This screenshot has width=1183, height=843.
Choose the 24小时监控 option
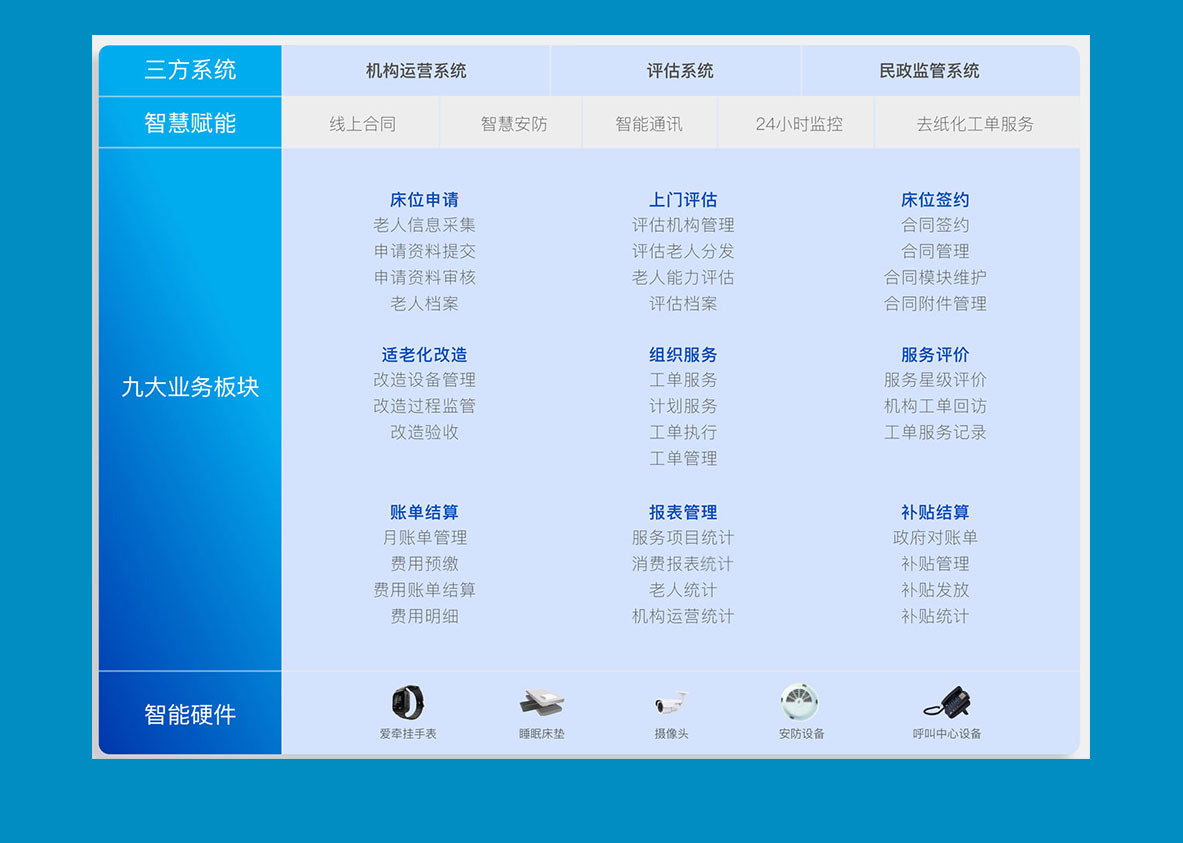coord(799,124)
